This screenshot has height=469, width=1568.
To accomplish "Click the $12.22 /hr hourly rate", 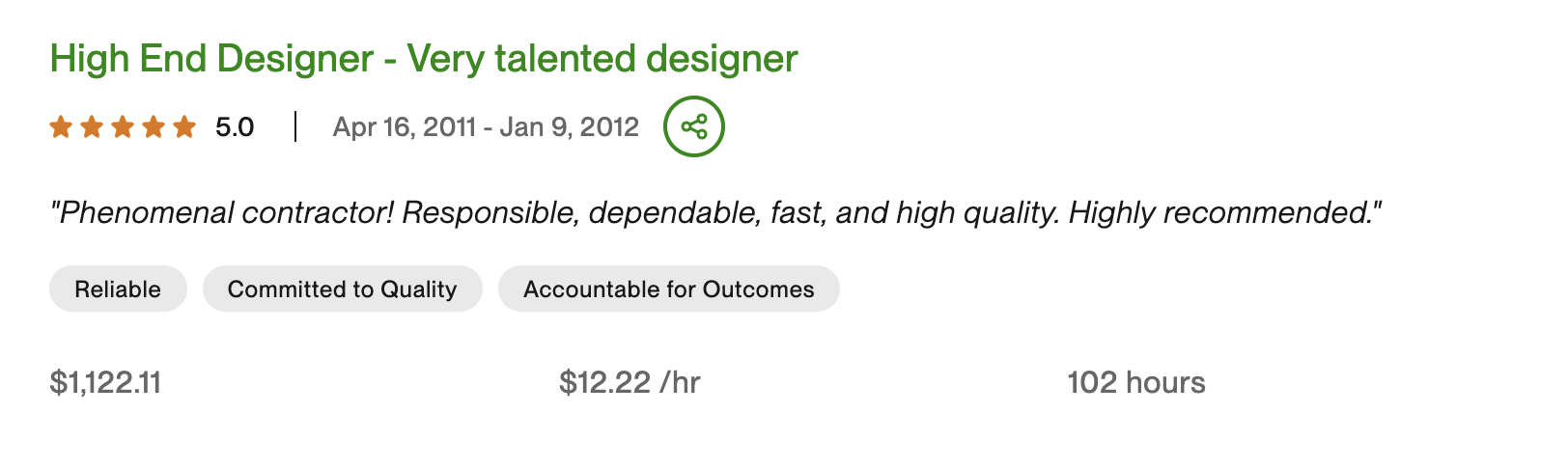I will click(x=630, y=382).
